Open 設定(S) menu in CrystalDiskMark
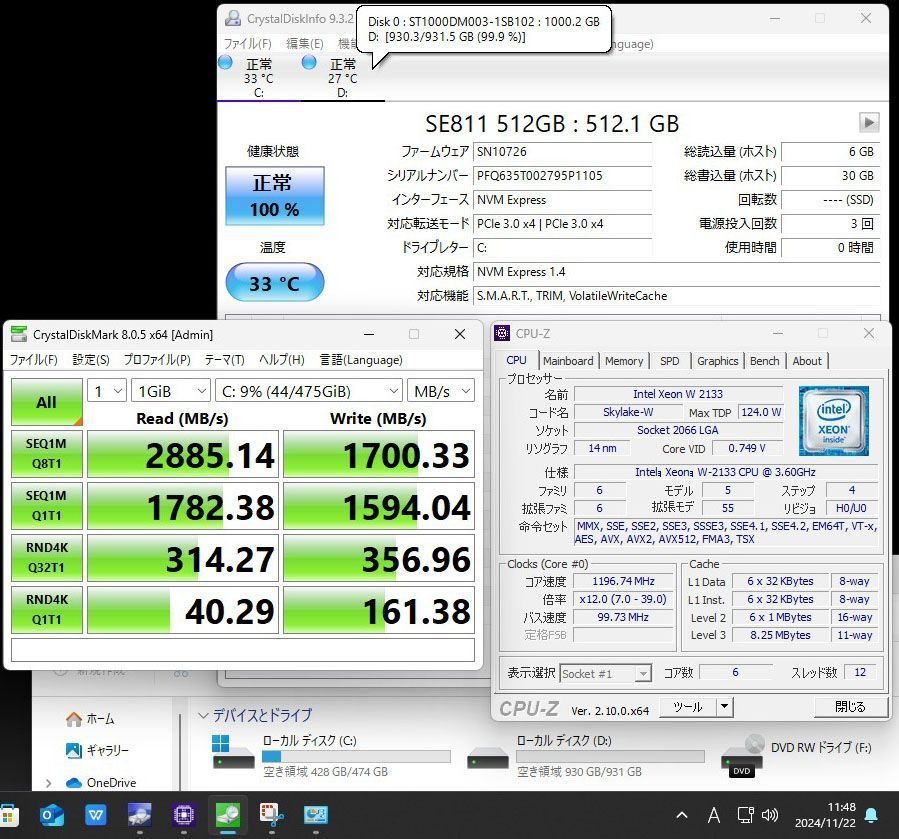This screenshot has height=839, width=899. coord(91,360)
